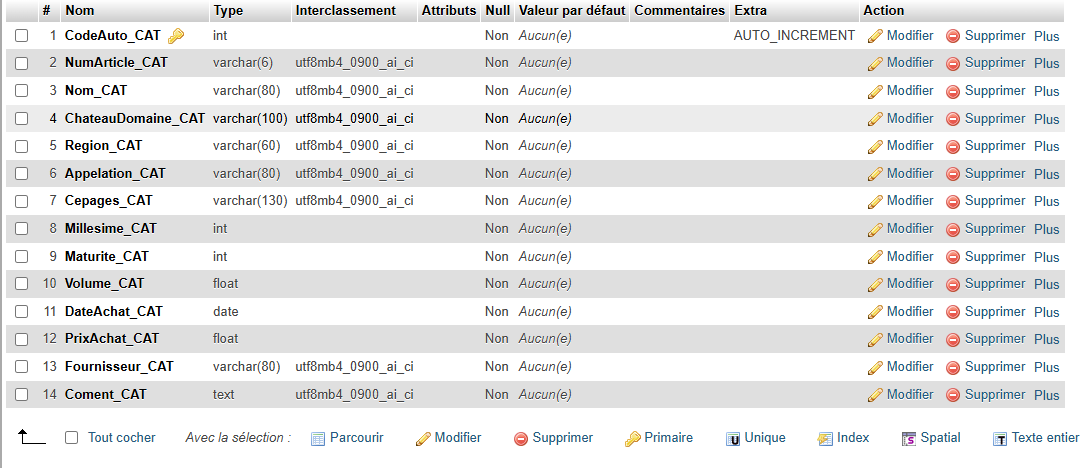Click the Texte entier icon

(x=1000, y=439)
